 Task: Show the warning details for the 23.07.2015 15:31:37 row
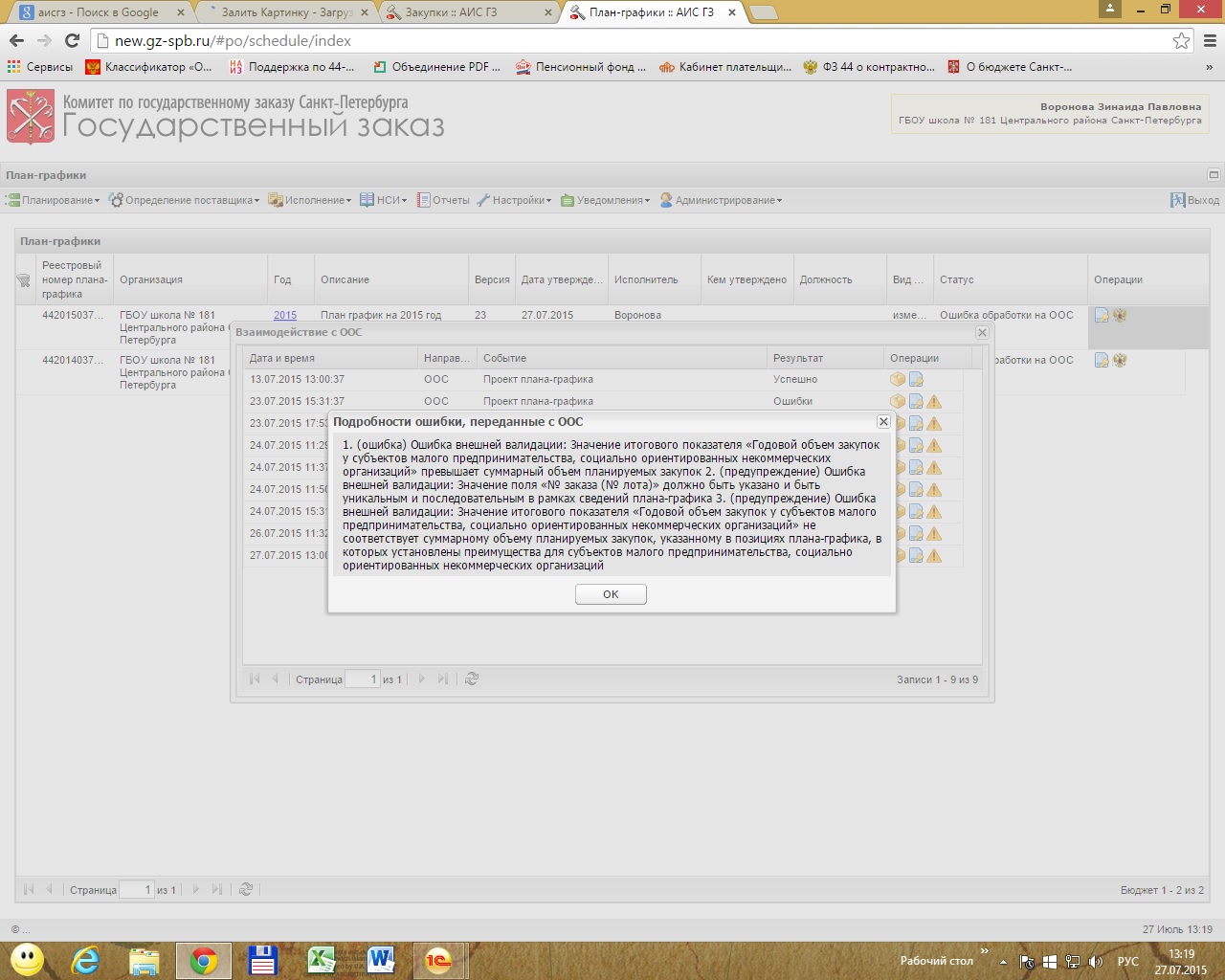(934, 402)
